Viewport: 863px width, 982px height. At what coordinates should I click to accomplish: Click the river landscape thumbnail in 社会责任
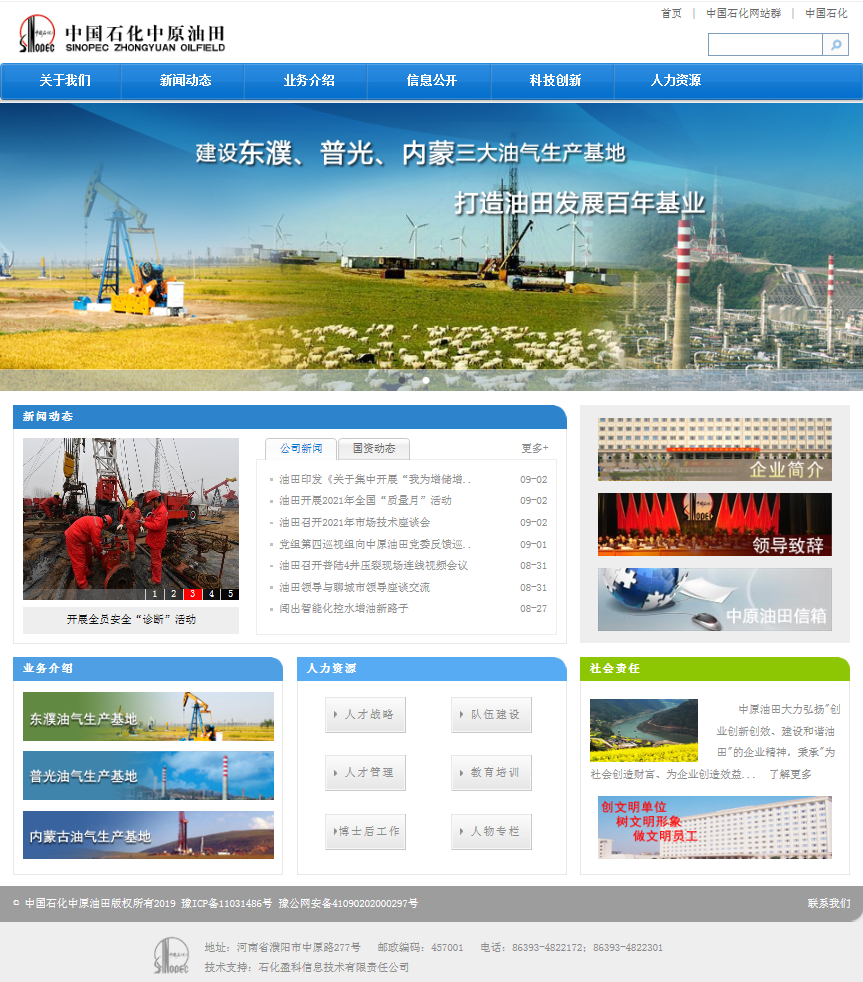click(644, 730)
